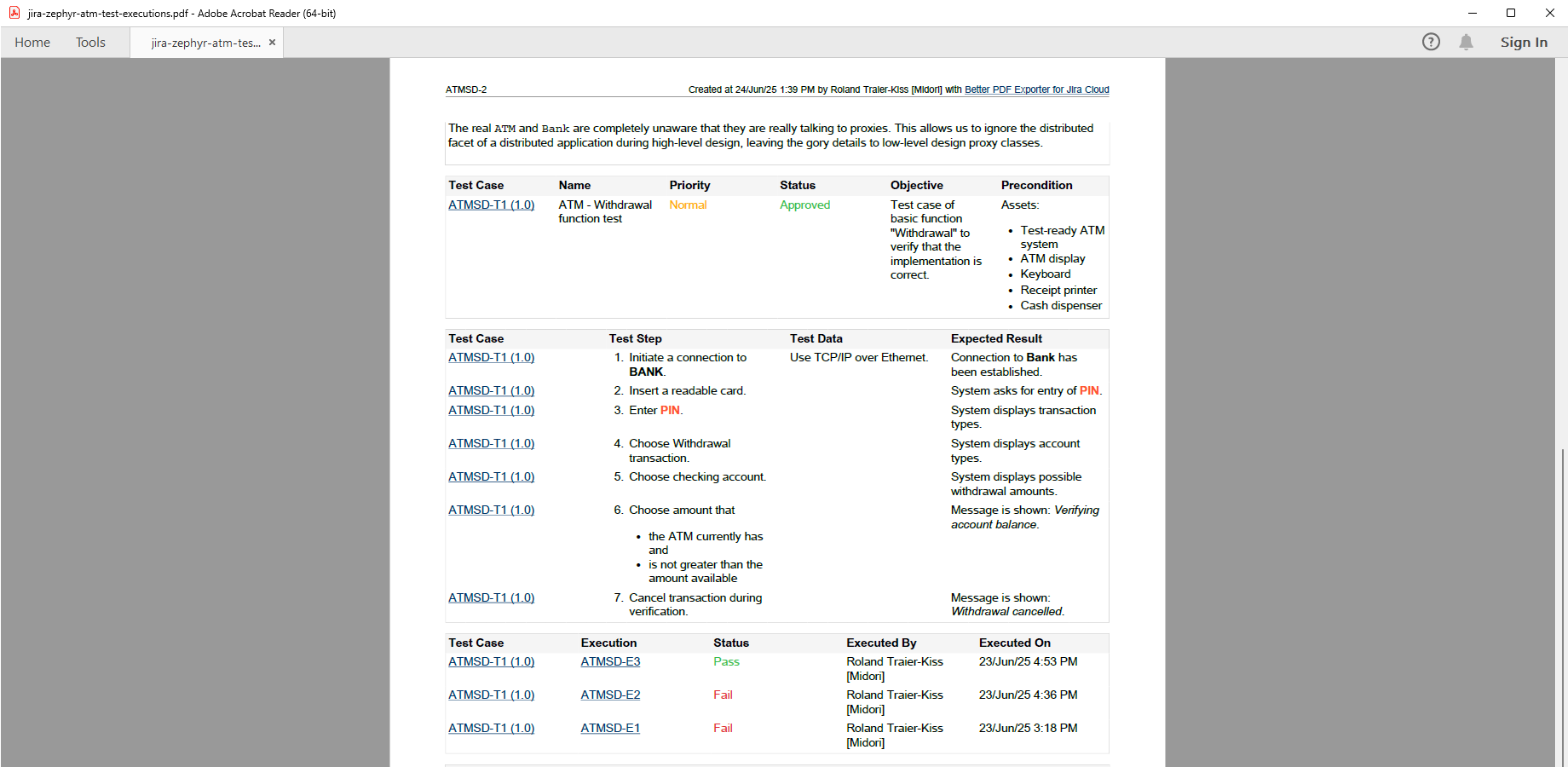Click ATMSD-T1 link for Insert a readable card step
The height and width of the screenshot is (767, 1568).
[x=491, y=390]
